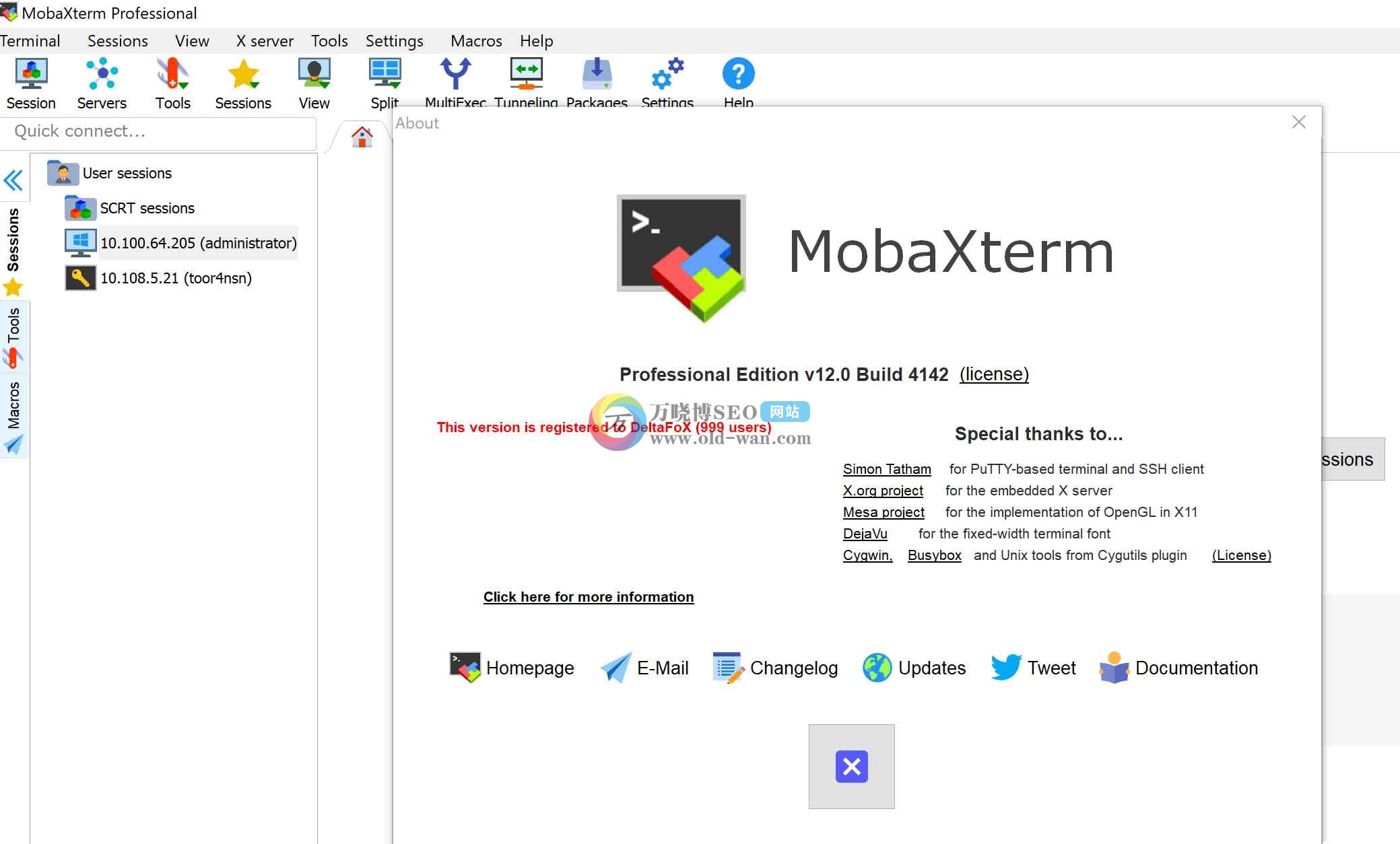1400x844 pixels.
Task: Open the X server menu
Action: pyautogui.click(x=265, y=41)
